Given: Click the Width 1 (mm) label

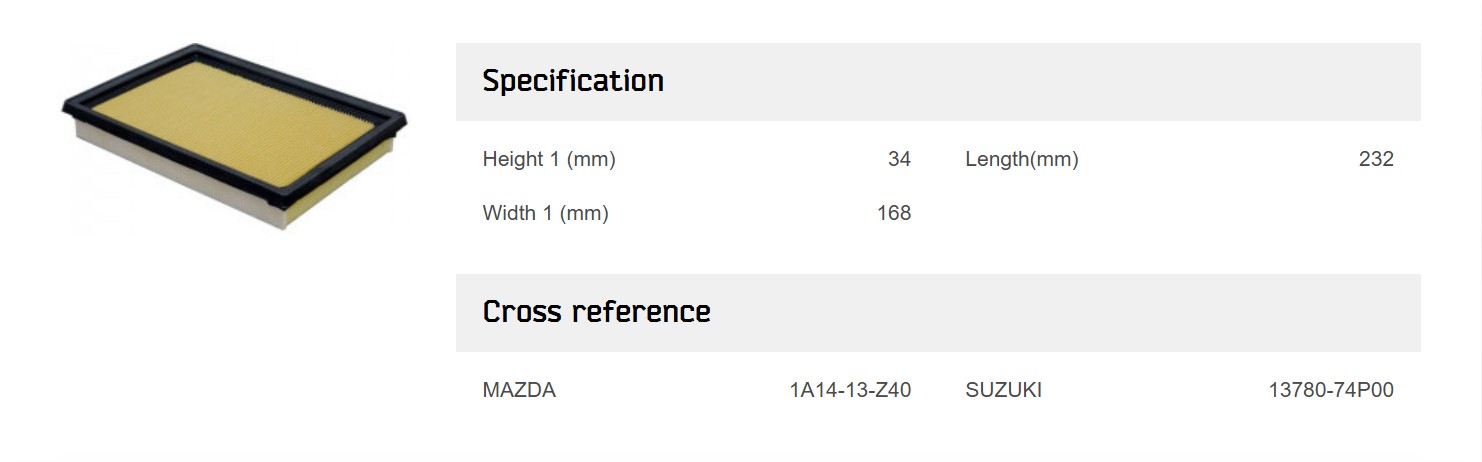Looking at the screenshot, I should [x=545, y=213].
